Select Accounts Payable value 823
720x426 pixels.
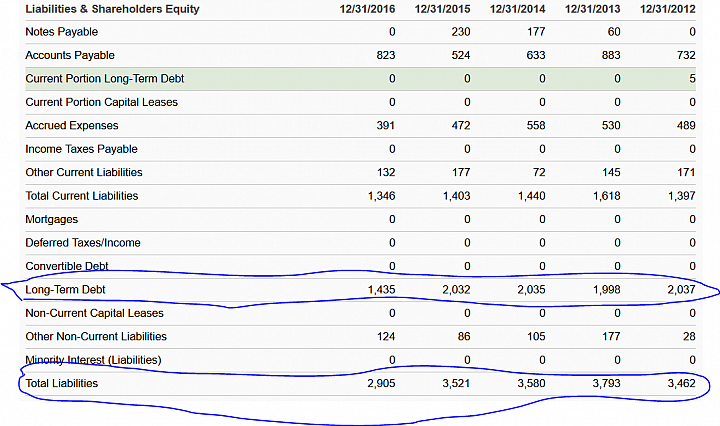point(386,56)
